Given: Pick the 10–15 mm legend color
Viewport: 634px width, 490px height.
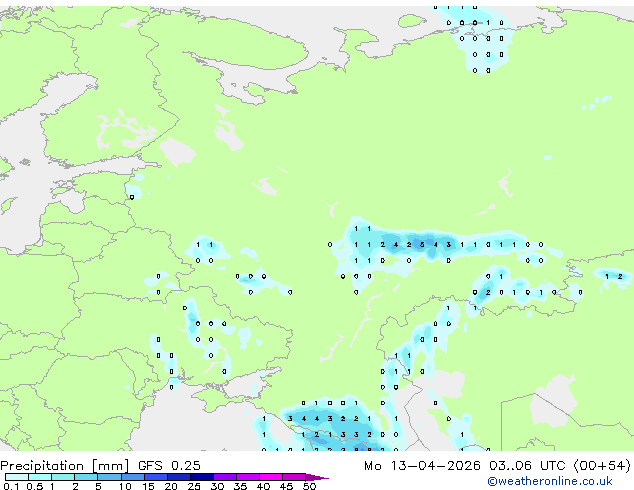Looking at the screenshot, I should pos(132,477).
